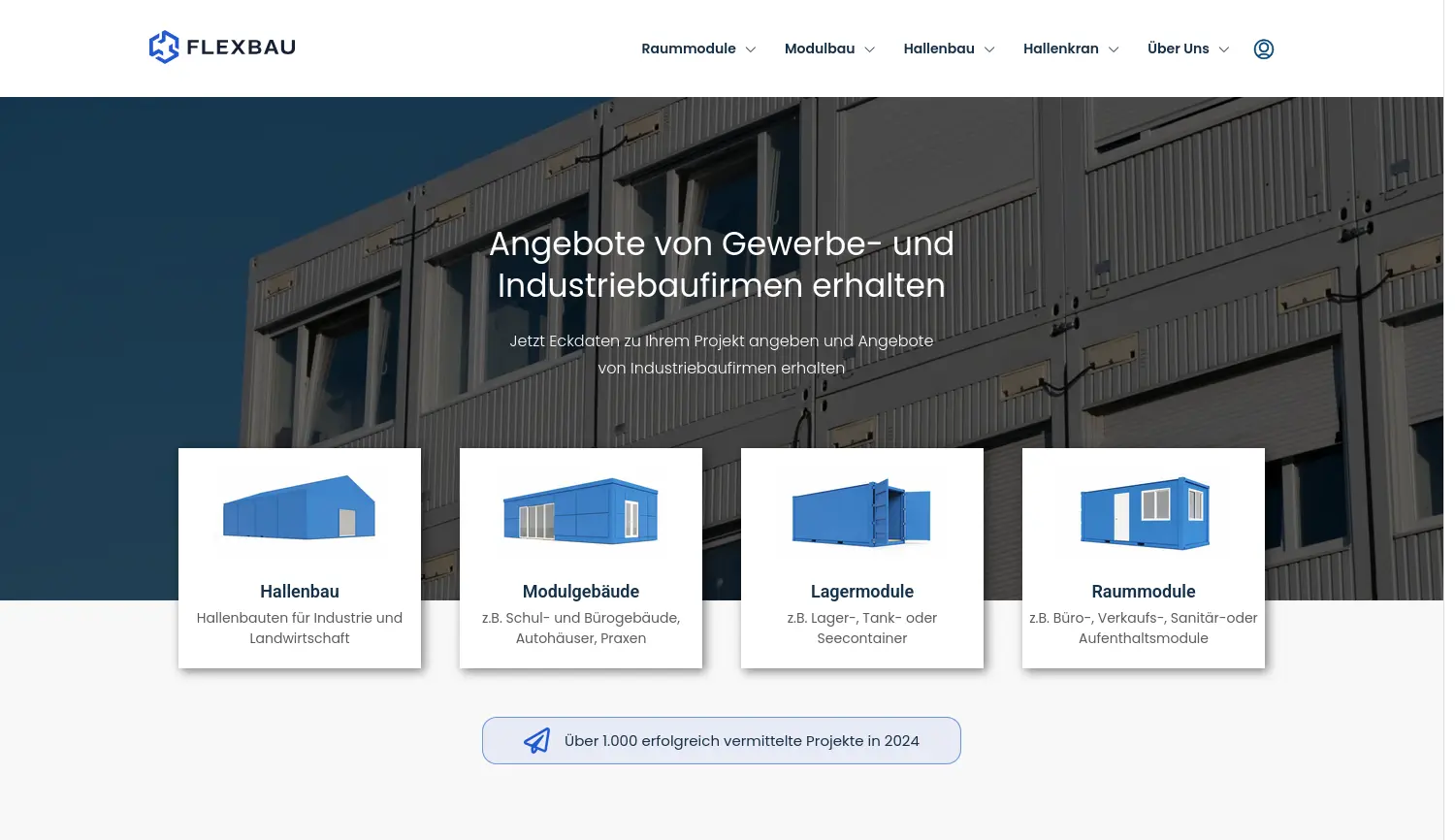The width and height of the screenshot is (1455, 840).
Task: Click the Raummodule offer card
Action: pos(1143,558)
